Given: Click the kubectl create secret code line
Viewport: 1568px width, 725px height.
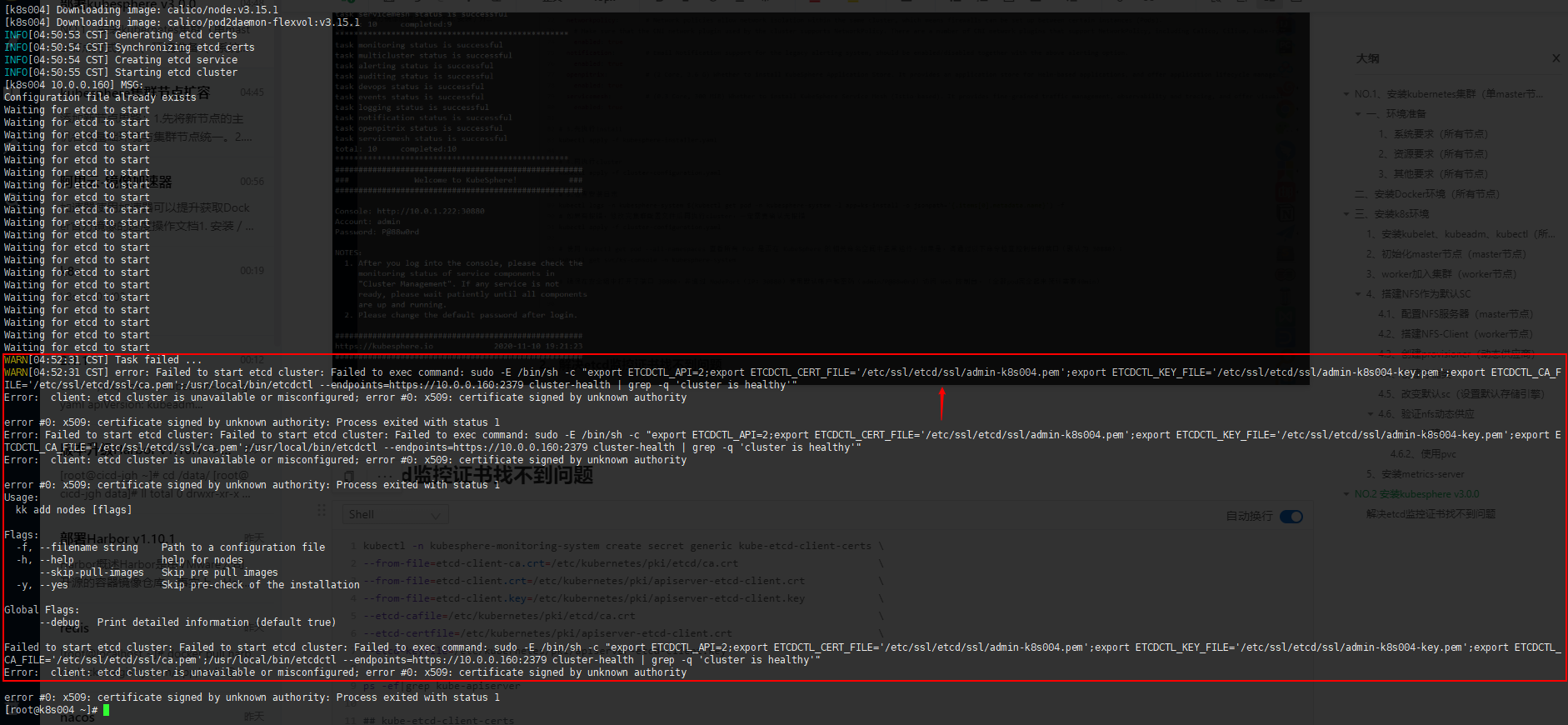Looking at the screenshot, I should [x=623, y=546].
